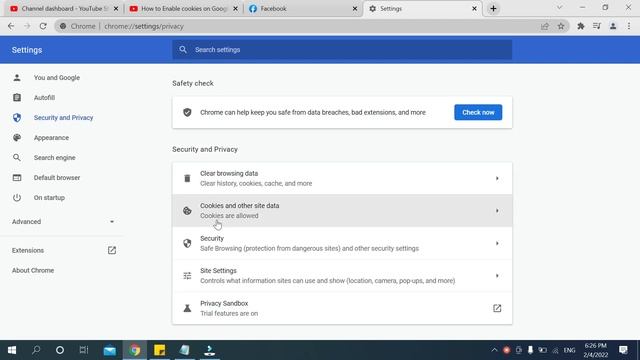The width and height of the screenshot is (640, 360).
Task: Open Search engine settings section
Action: [54, 158]
